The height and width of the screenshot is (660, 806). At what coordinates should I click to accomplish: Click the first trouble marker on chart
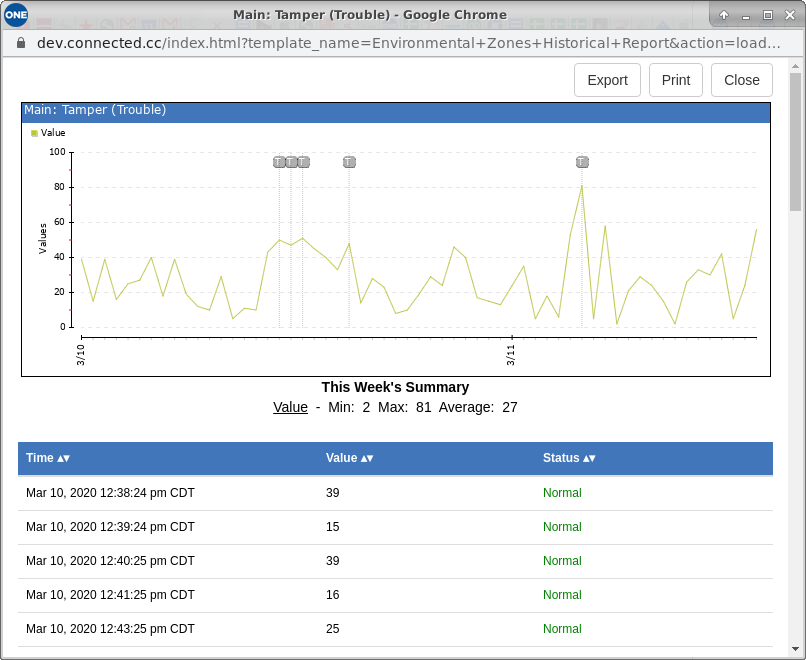pos(279,162)
